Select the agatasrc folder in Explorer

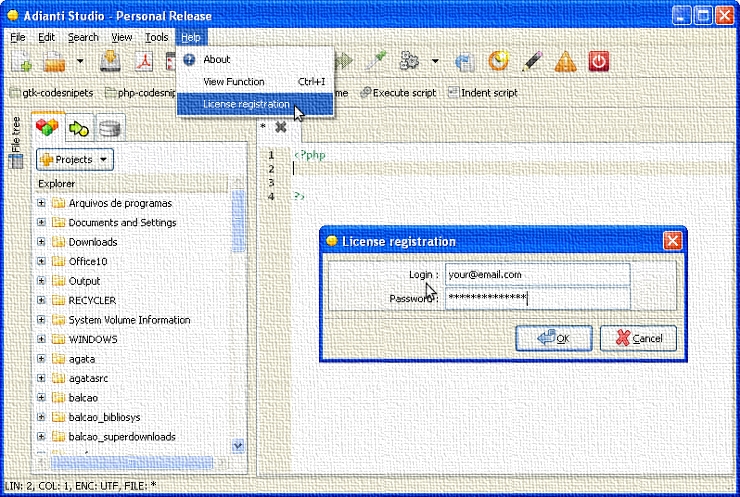click(88, 378)
